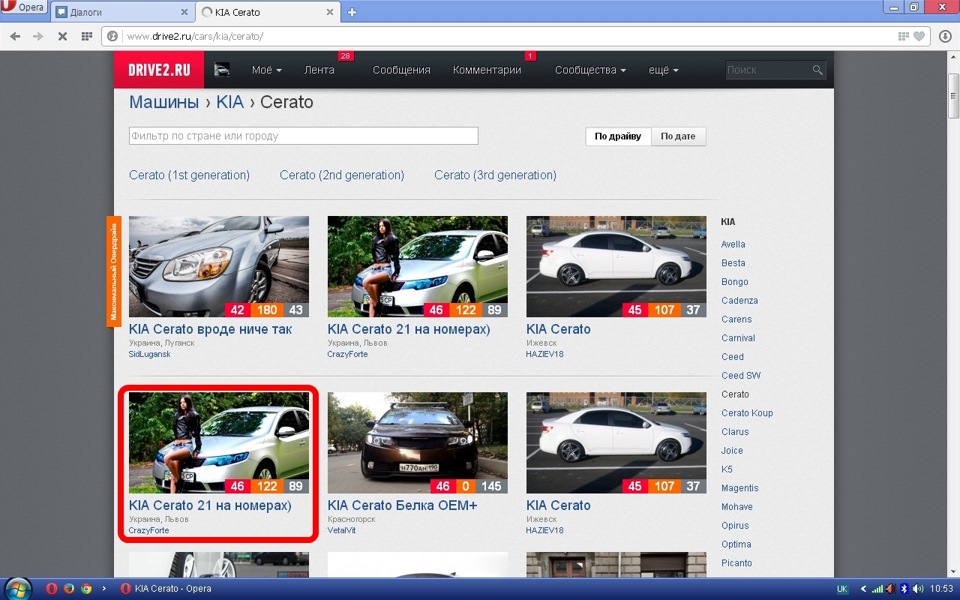Launch Opera from taskbar quick launch
The width and height of the screenshot is (960, 600).
51,588
